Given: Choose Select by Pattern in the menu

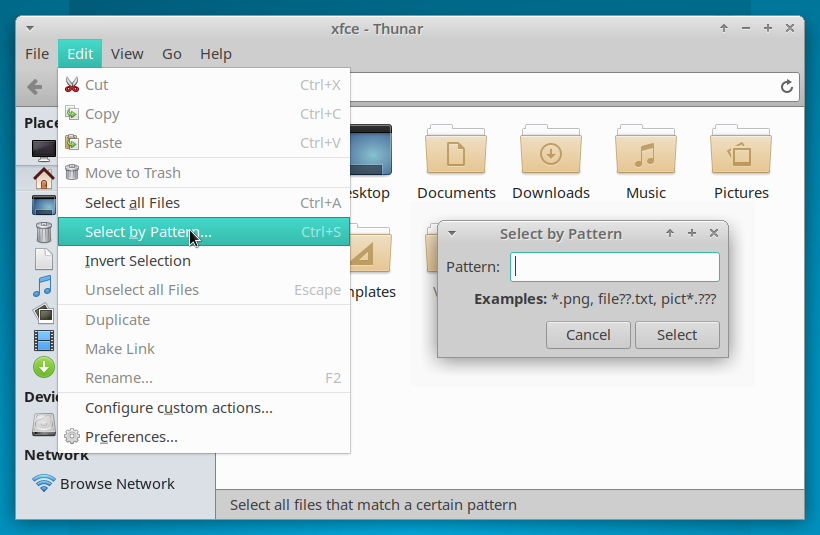Looking at the screenshot, I should click(x=204, y=232).
